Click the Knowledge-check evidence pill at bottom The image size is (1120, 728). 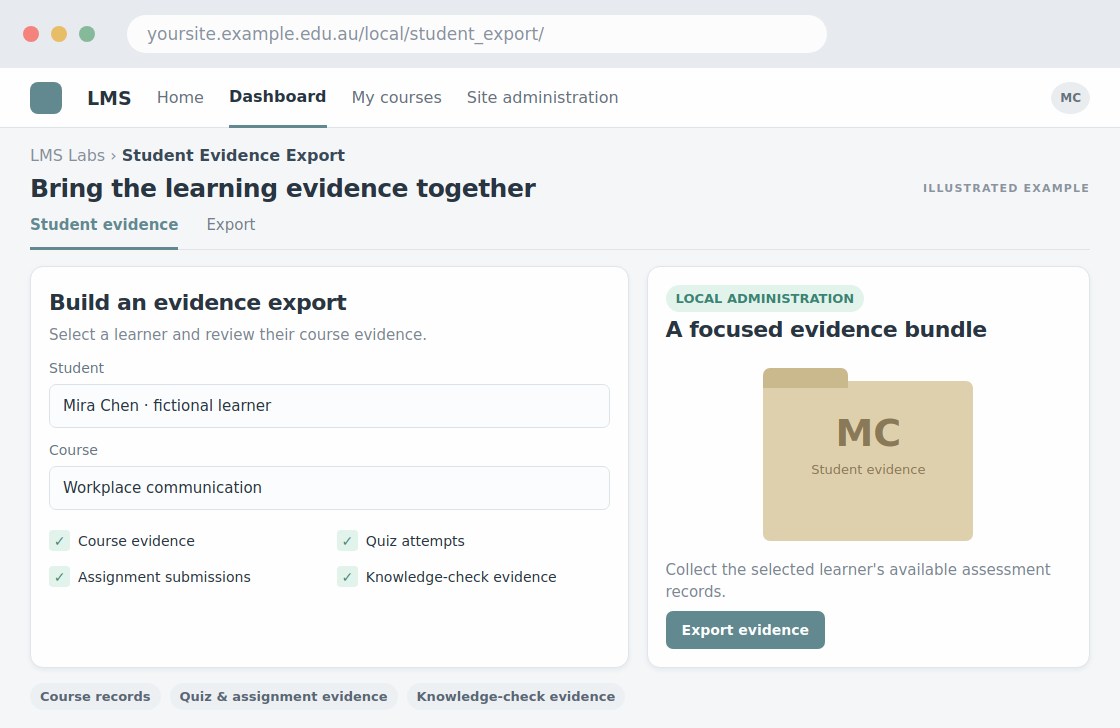(516, 697)
